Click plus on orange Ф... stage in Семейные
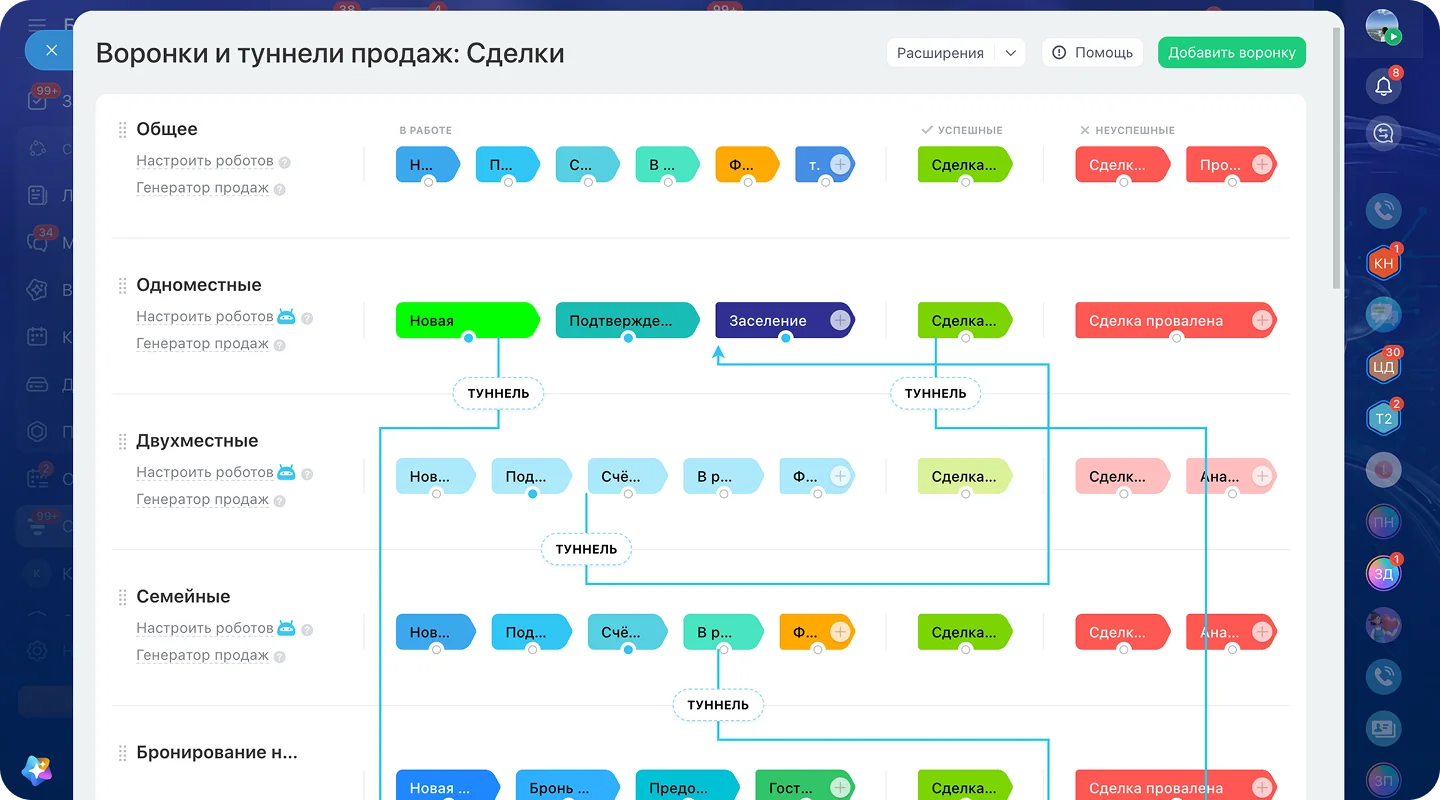The width and height of the screenshot is (1440, 800). coord(840,632)
